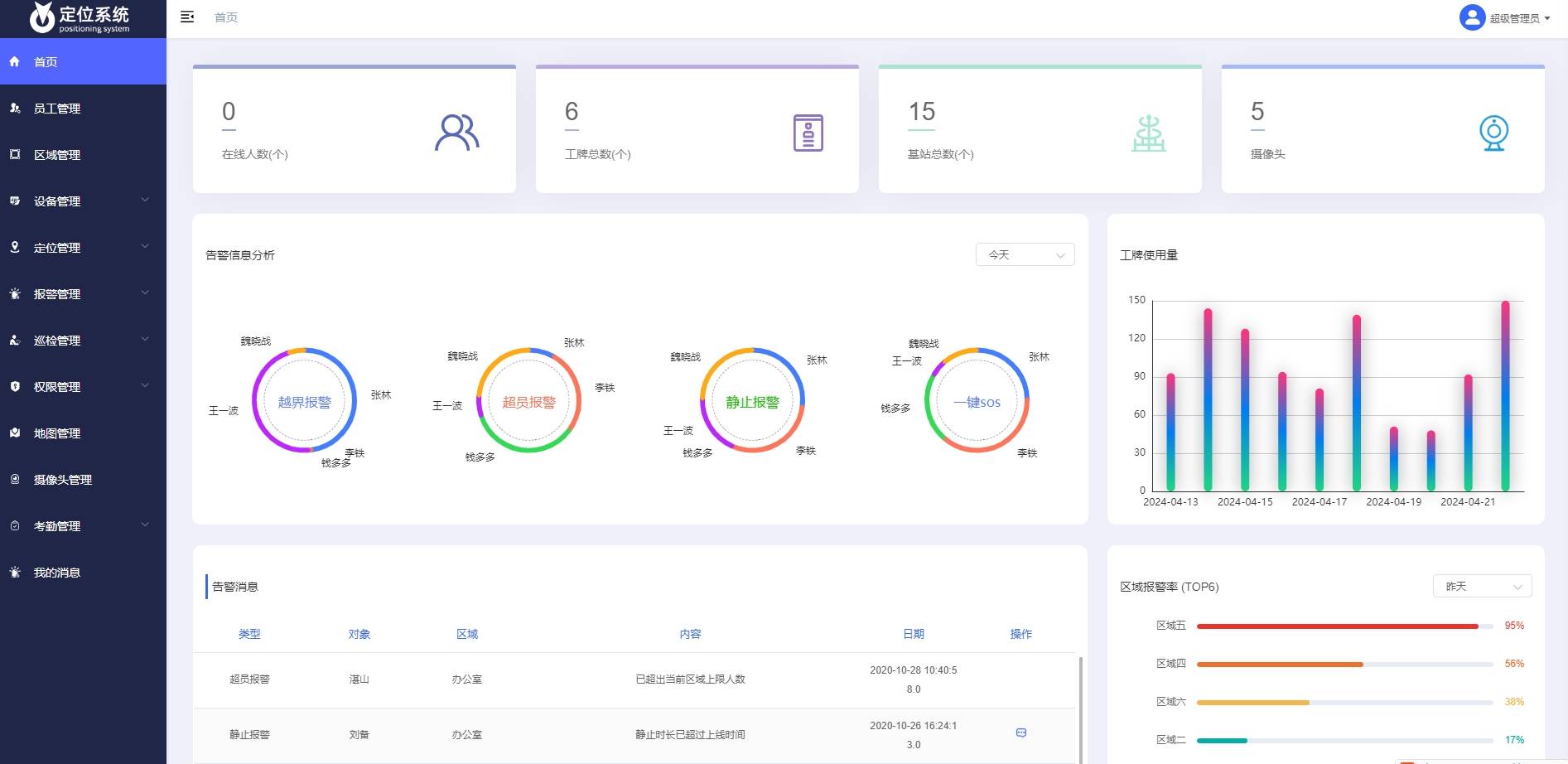
Task: Click the 权限管理 shield icon
Action: click(14, 386)
